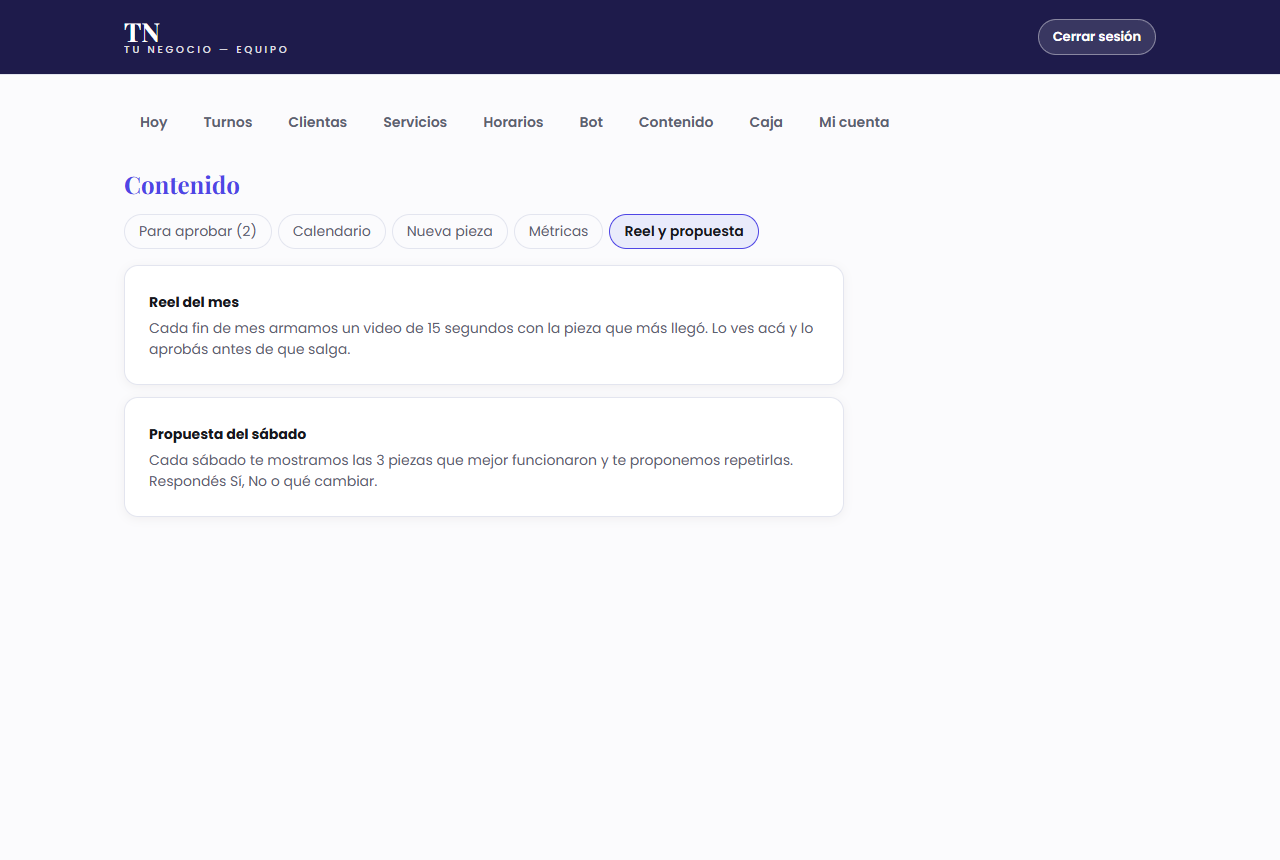The width and height of the screenshot is (1280, 860).
Task: Show the Métricas tab
Action: (x=558, y=231)
